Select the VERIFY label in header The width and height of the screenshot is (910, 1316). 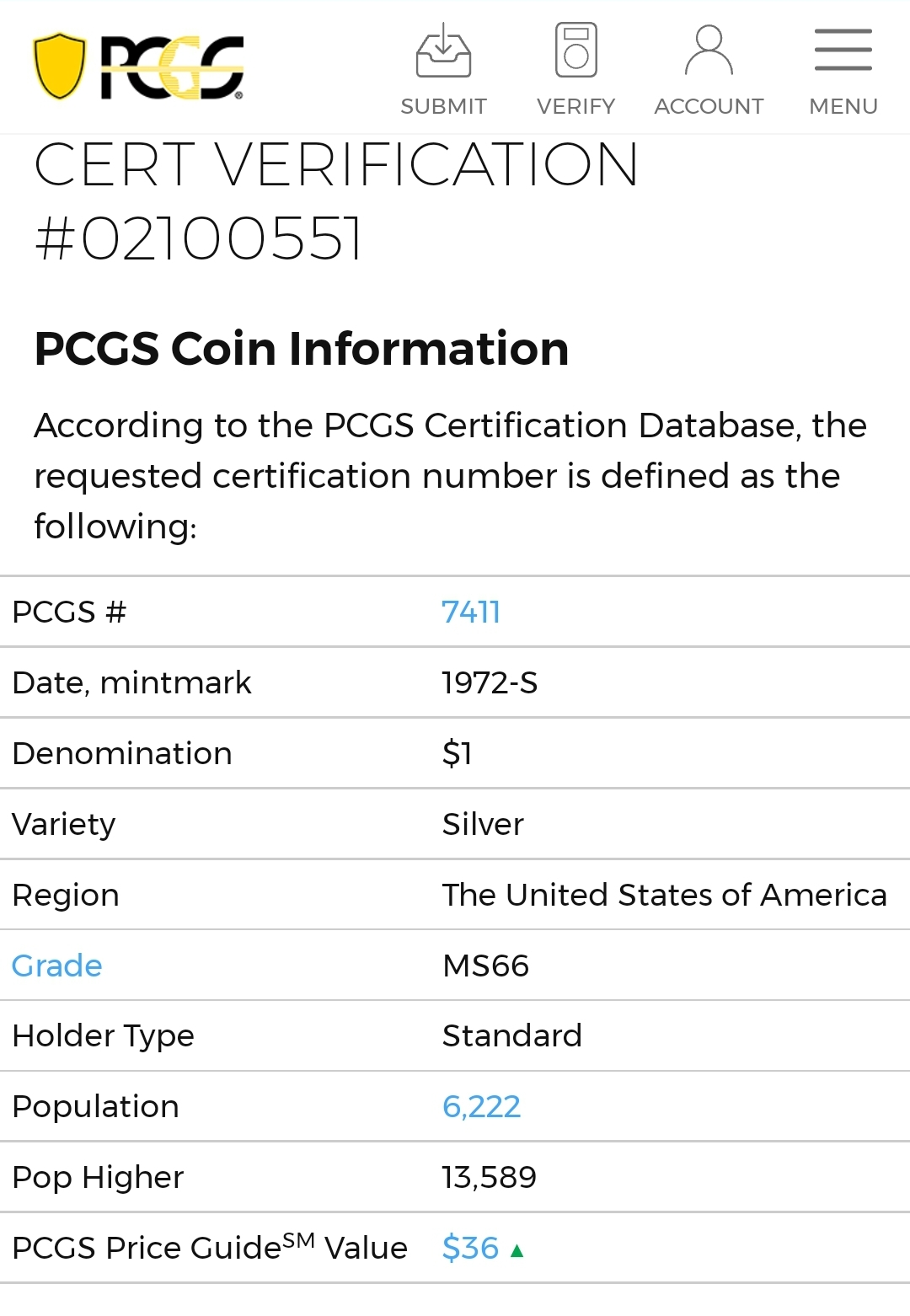click(576, 106)
